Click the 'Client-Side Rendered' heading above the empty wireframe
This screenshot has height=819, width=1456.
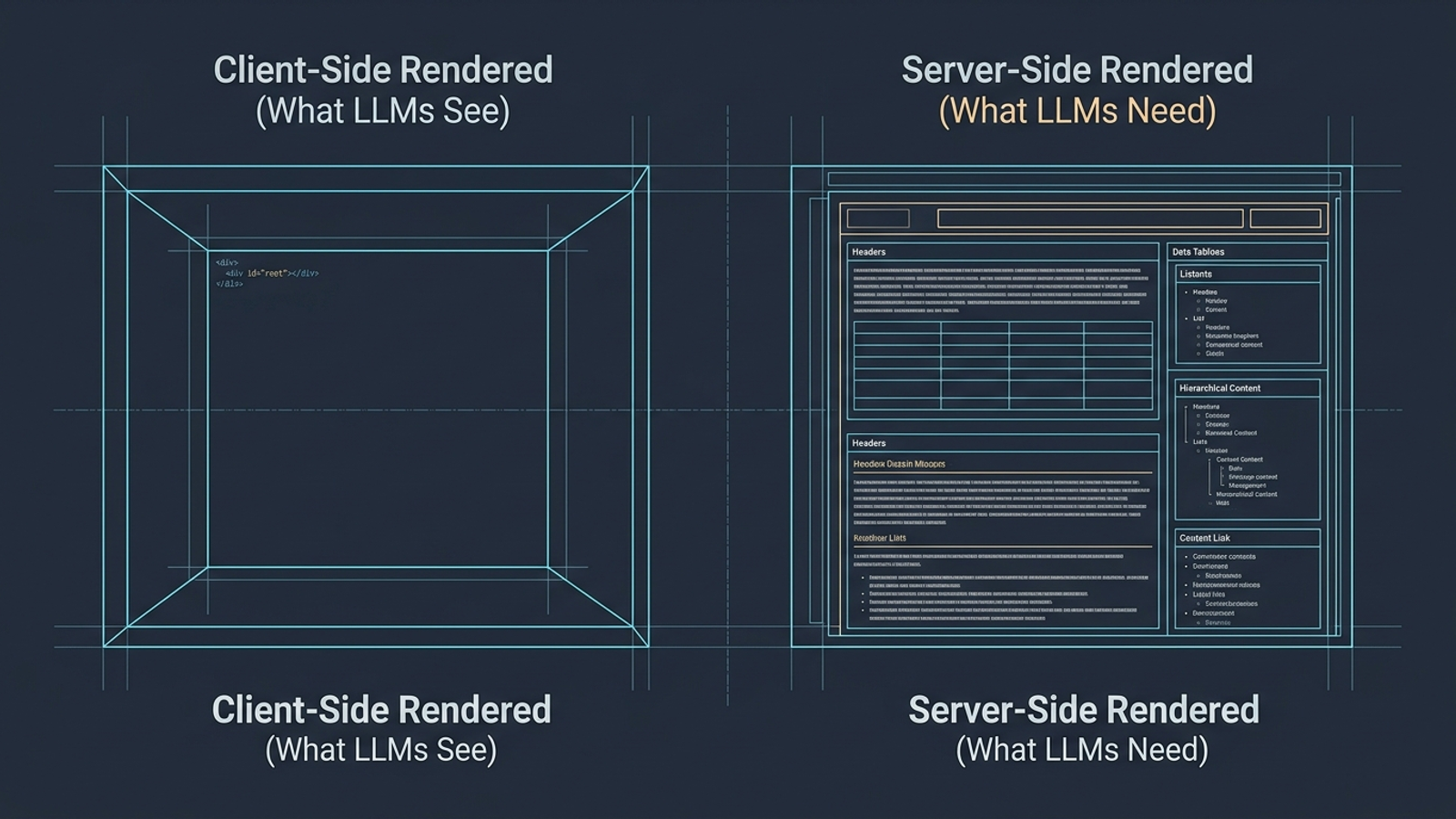(x=383, y=70)
